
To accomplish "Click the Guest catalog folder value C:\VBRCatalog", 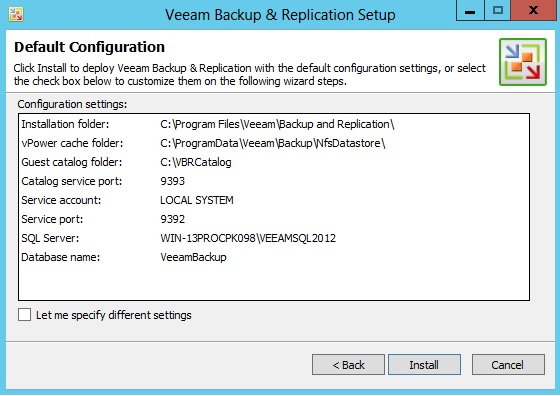I will point(196,162).
